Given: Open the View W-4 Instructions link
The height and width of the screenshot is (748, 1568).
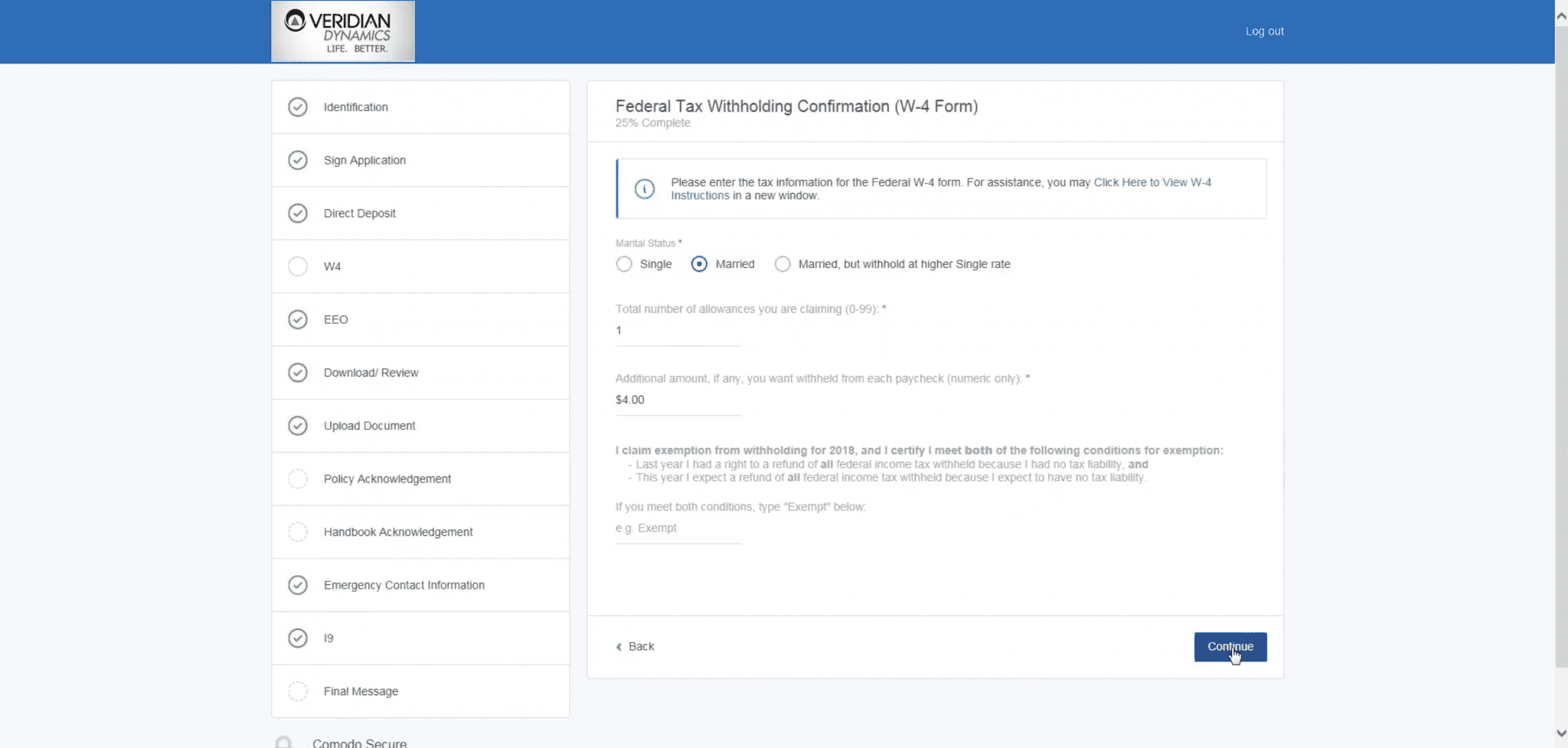Looking at the screenshot, I should tap(1151, 182).
